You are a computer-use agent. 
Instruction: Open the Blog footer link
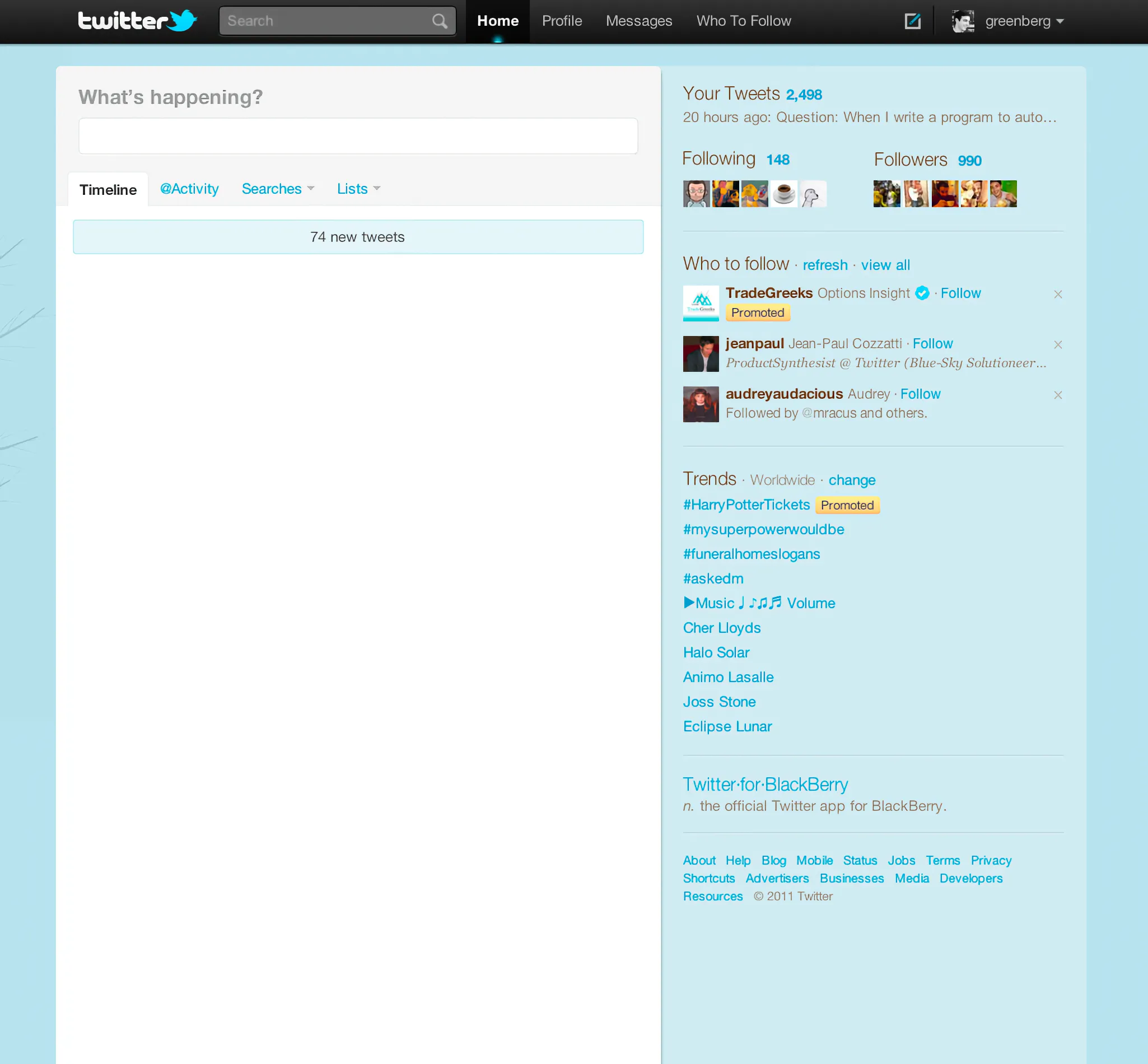(773, 860)
